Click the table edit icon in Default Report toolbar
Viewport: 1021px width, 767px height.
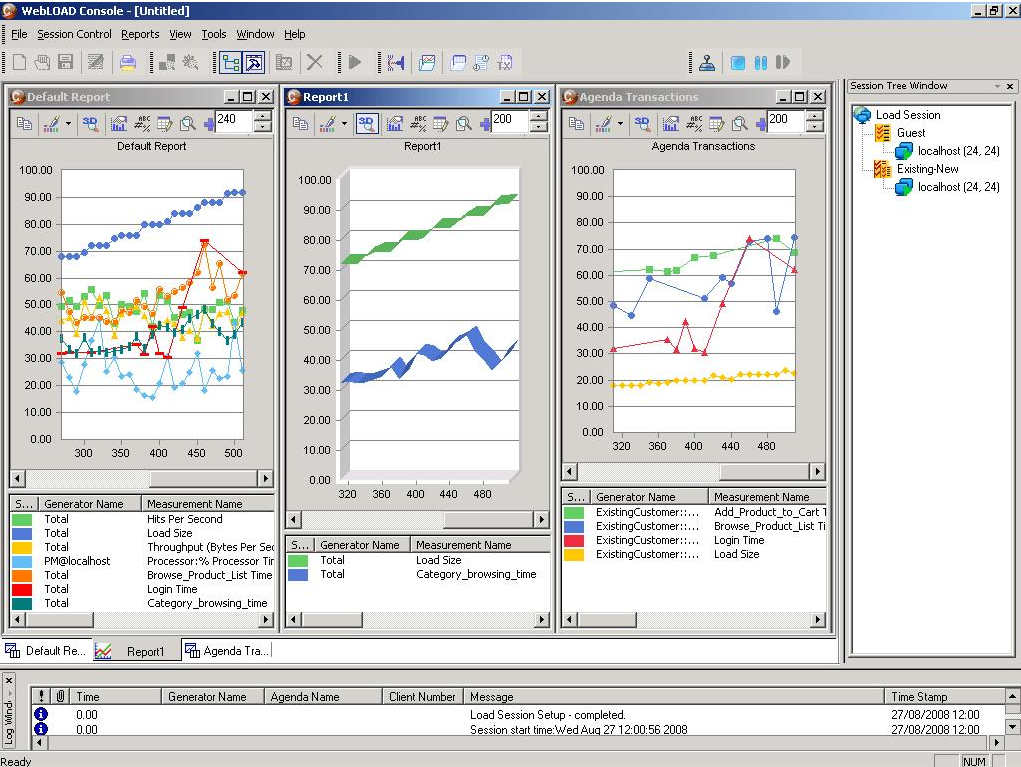coord(165,123)
